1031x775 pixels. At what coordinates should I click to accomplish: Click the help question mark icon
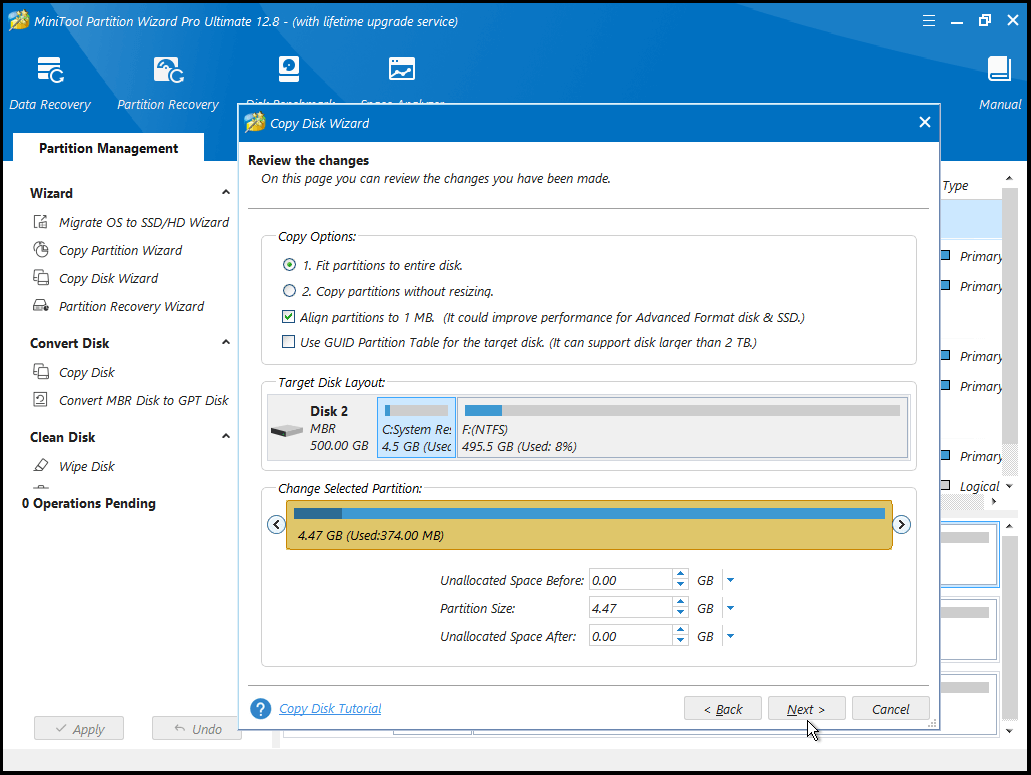point(260,708)
